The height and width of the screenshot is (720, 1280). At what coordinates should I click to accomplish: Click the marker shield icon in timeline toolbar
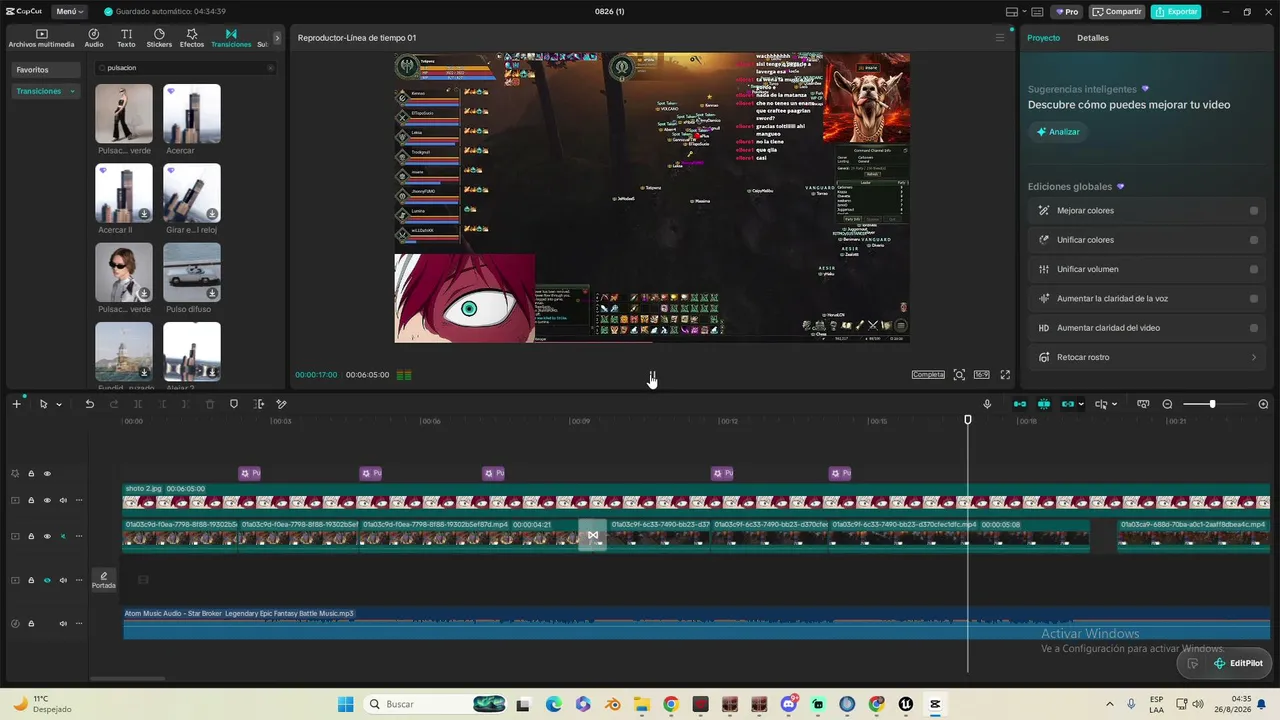point(234,404)
